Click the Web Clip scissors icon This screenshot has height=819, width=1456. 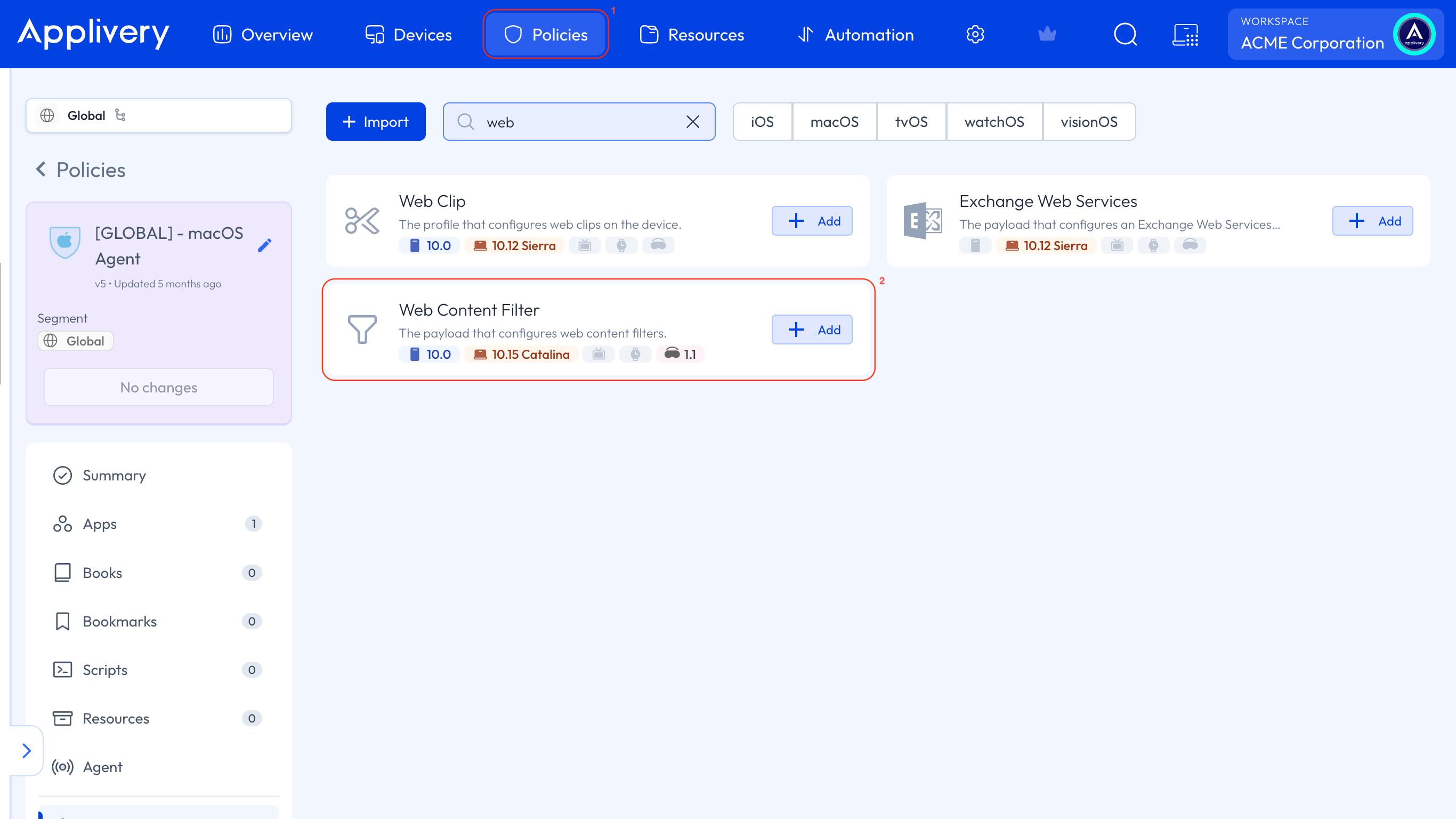[x=362, y=221]
